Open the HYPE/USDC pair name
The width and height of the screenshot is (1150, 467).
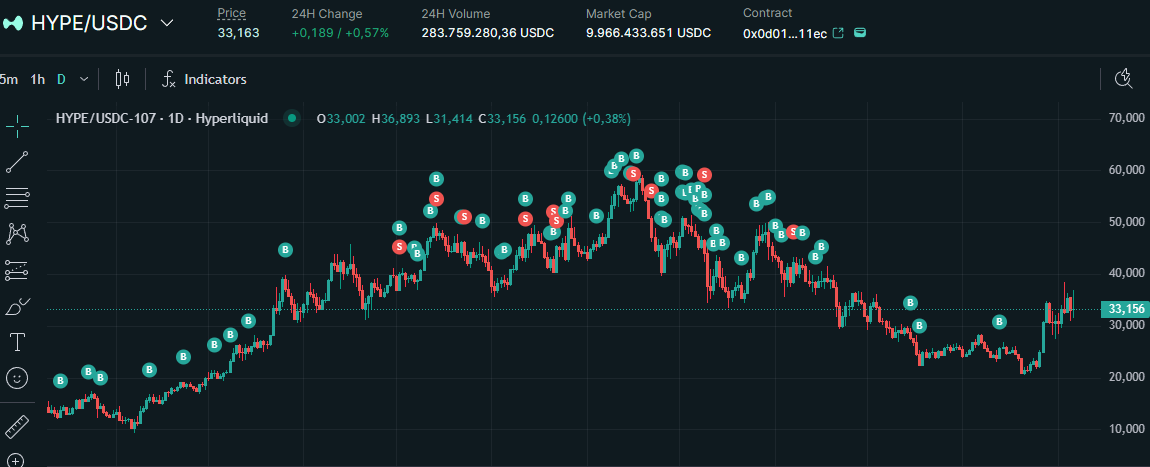tap(89, 23)
